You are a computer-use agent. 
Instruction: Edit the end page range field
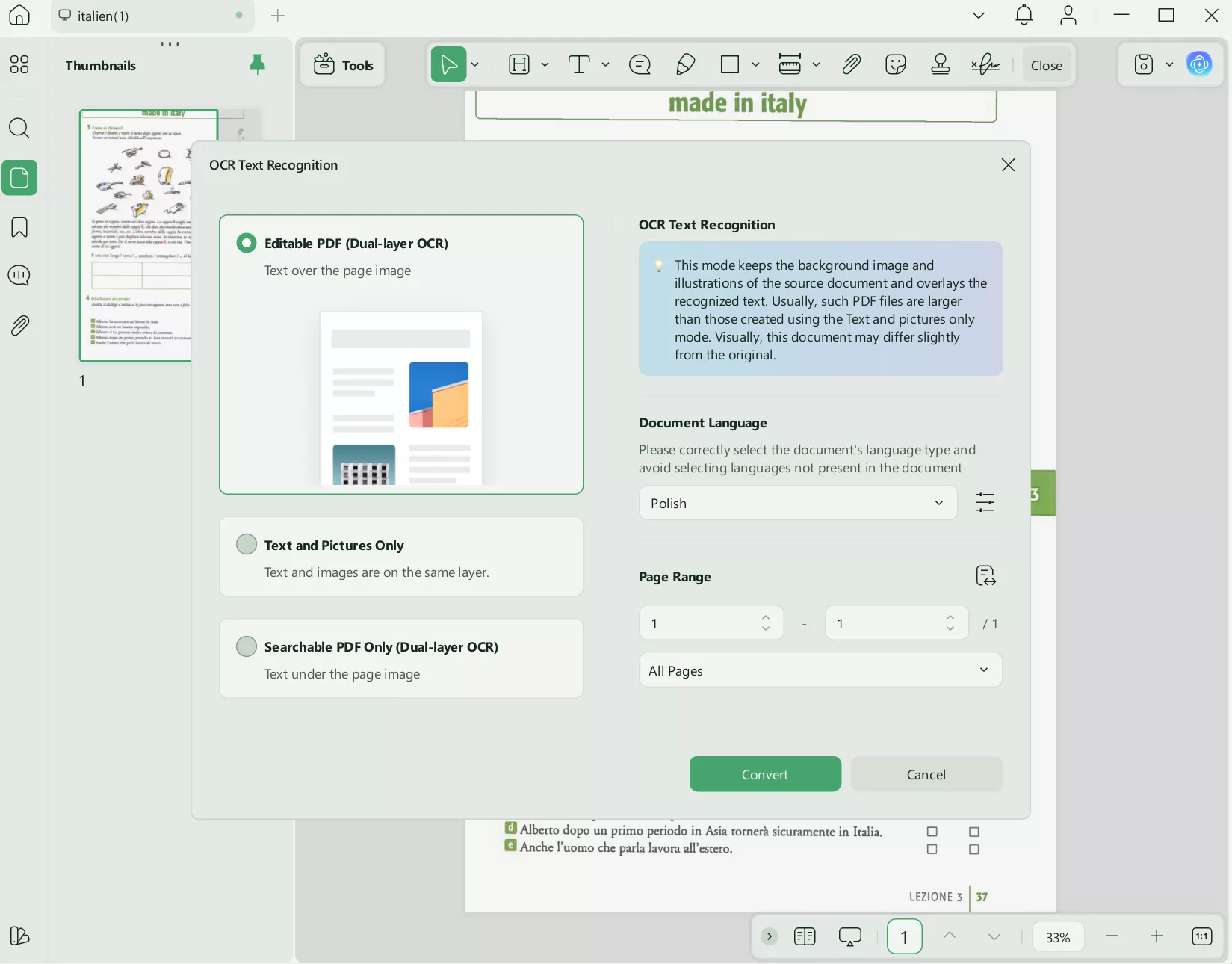897,623
